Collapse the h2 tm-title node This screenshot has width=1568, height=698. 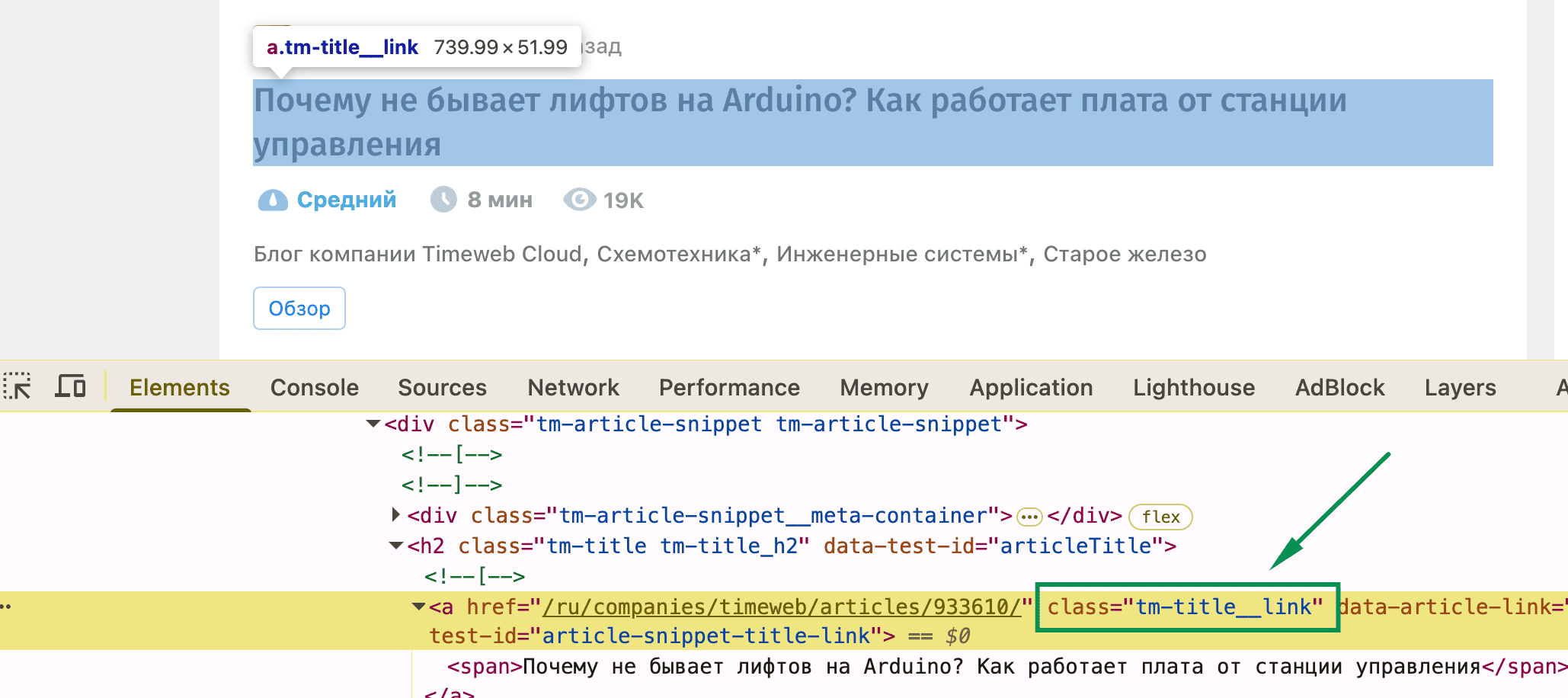pos(396,546)
